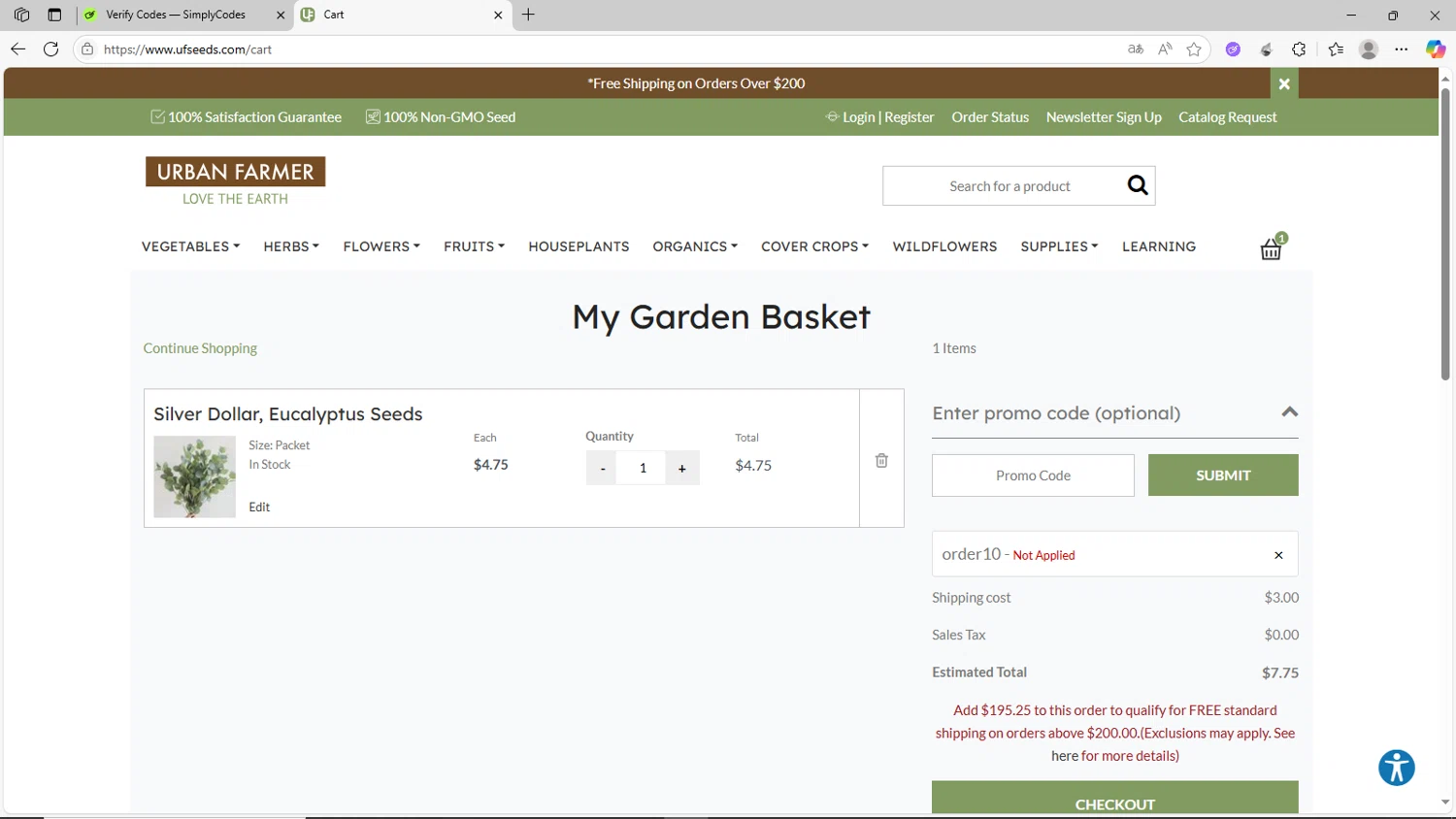Increase quantity with plus button
The height and width of the screenshot is (819, 1456).
pos(682,468)
